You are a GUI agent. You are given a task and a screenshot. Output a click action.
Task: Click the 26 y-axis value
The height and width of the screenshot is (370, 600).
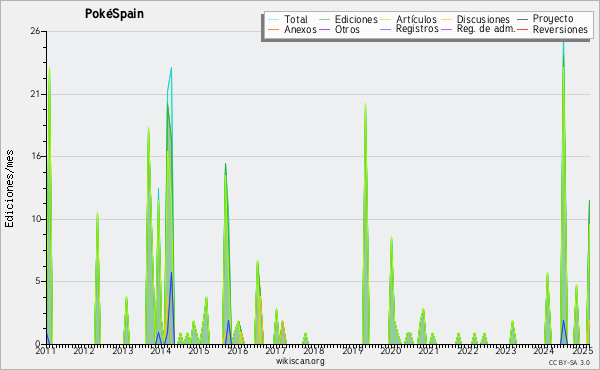coord(36,31)
